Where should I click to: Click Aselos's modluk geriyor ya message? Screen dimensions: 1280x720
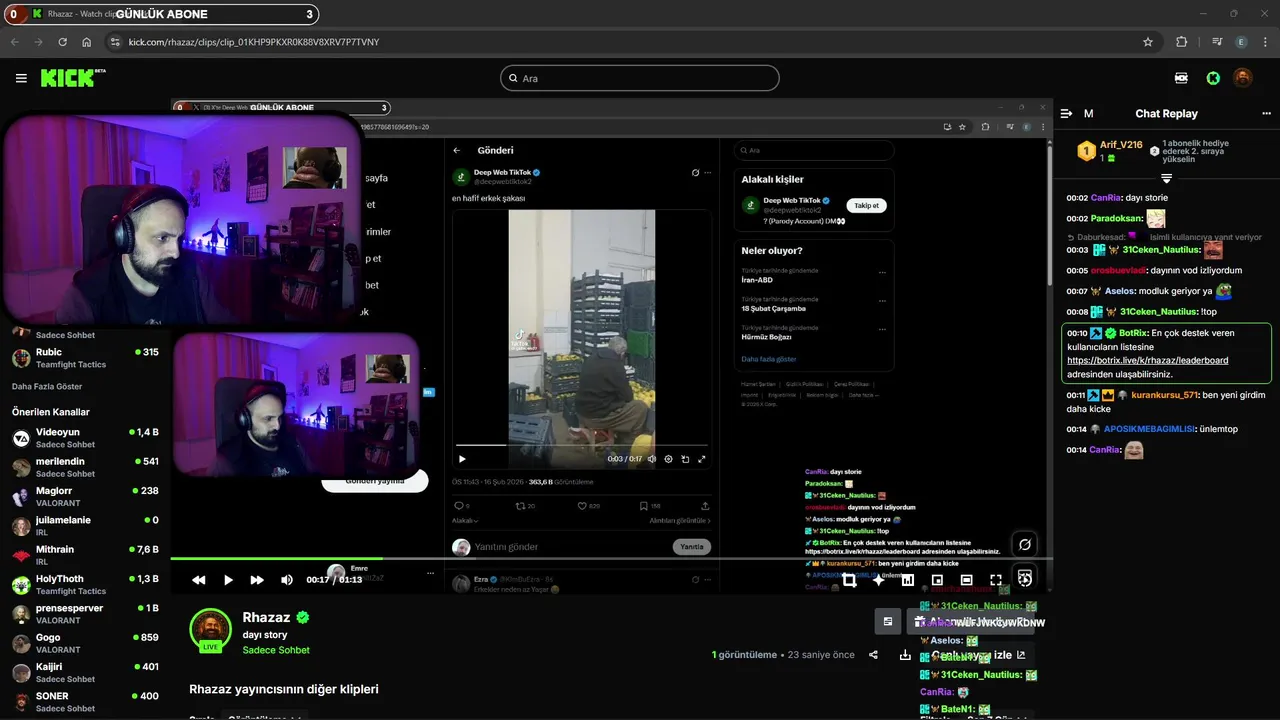coord(1148,291)
